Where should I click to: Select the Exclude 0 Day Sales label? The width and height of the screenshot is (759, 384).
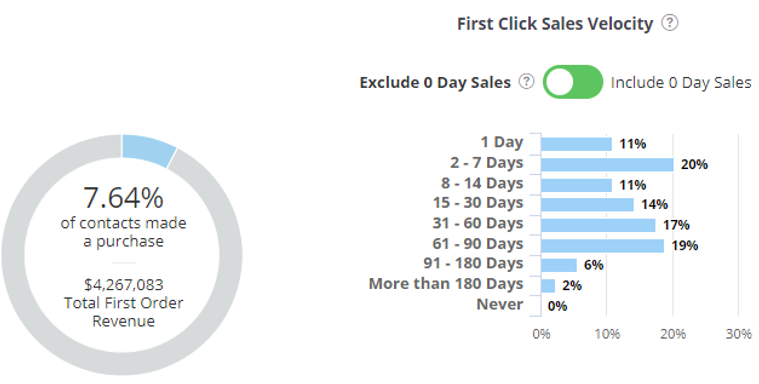click(x=435, y=82)
